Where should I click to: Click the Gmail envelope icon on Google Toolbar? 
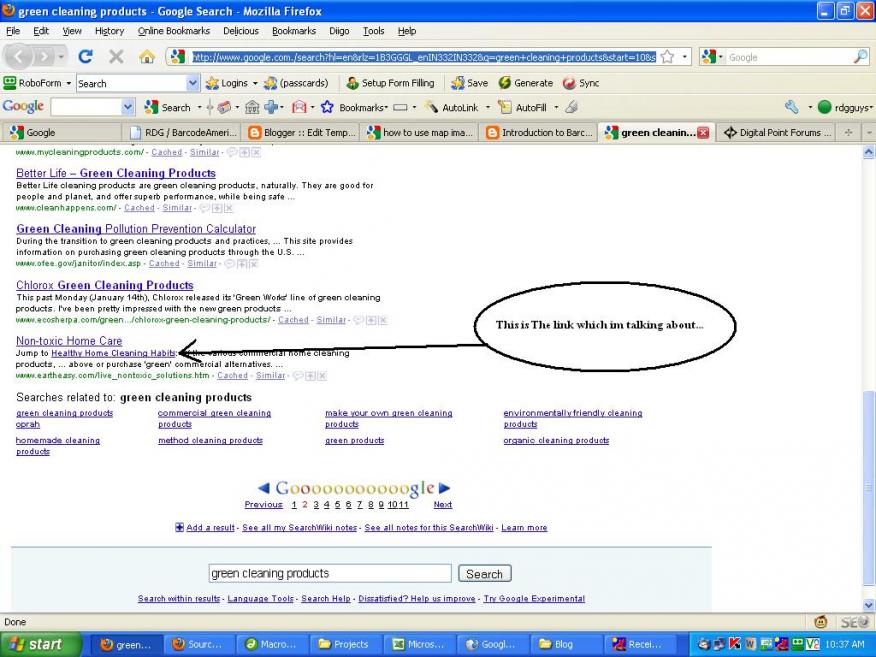click(x=299, y=107)
